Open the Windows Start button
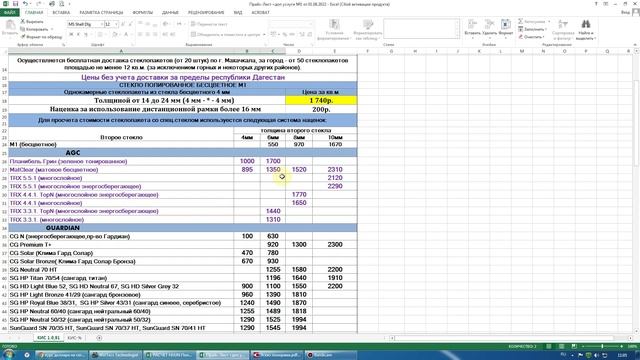 tap(9, 355)
